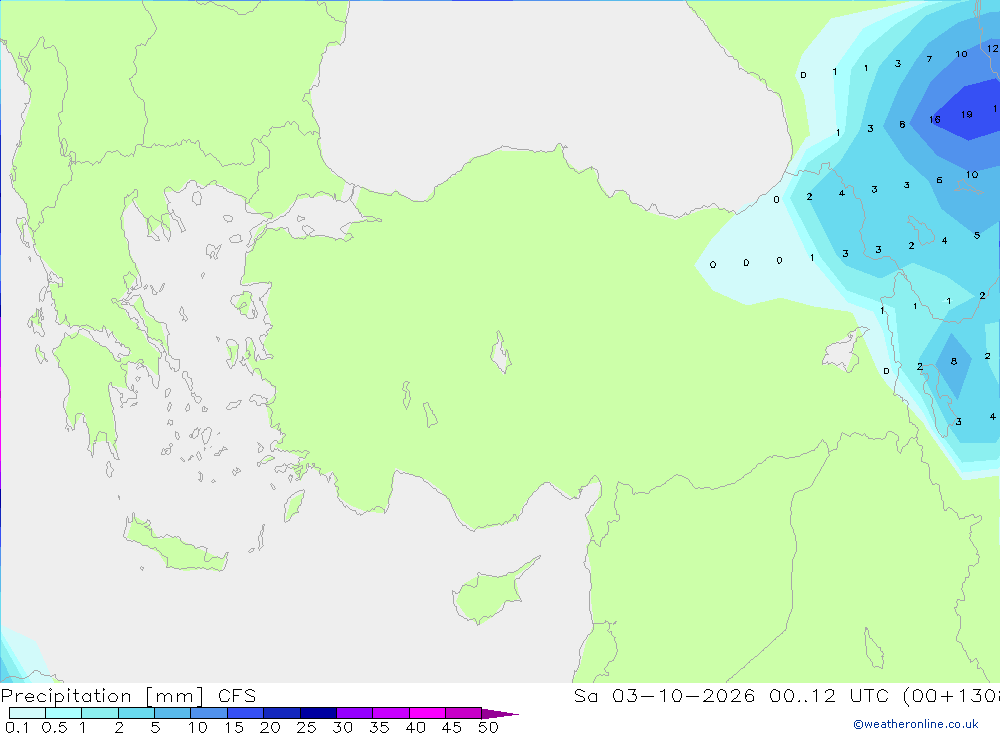Click the 'CFS' model label
The image size is (1000, 733).
(237, 696)
